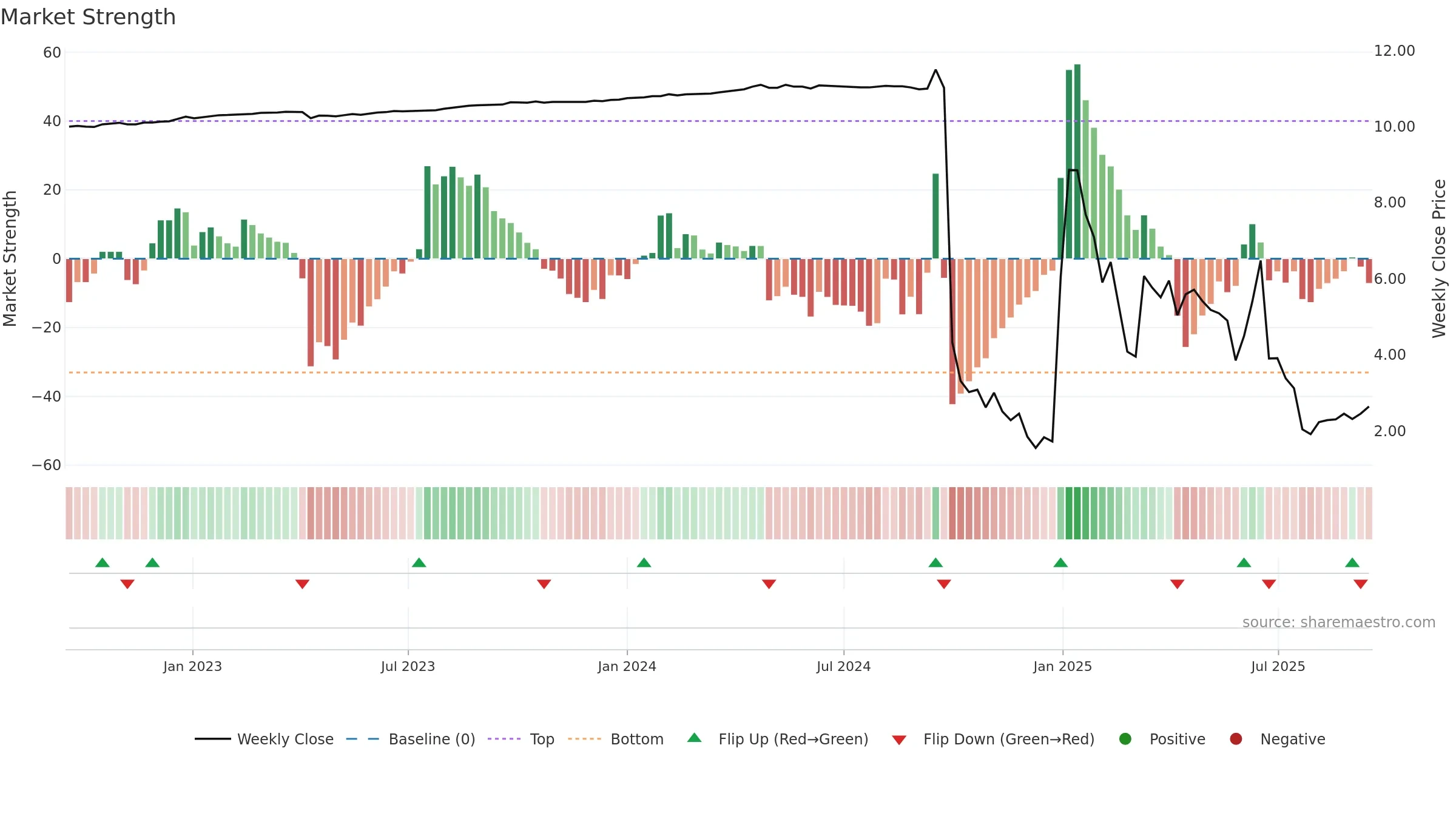Click the Weekly Close Price axis title
Screen dimensions: 1456x819
pyautogui.click(x=1439, y=258)
